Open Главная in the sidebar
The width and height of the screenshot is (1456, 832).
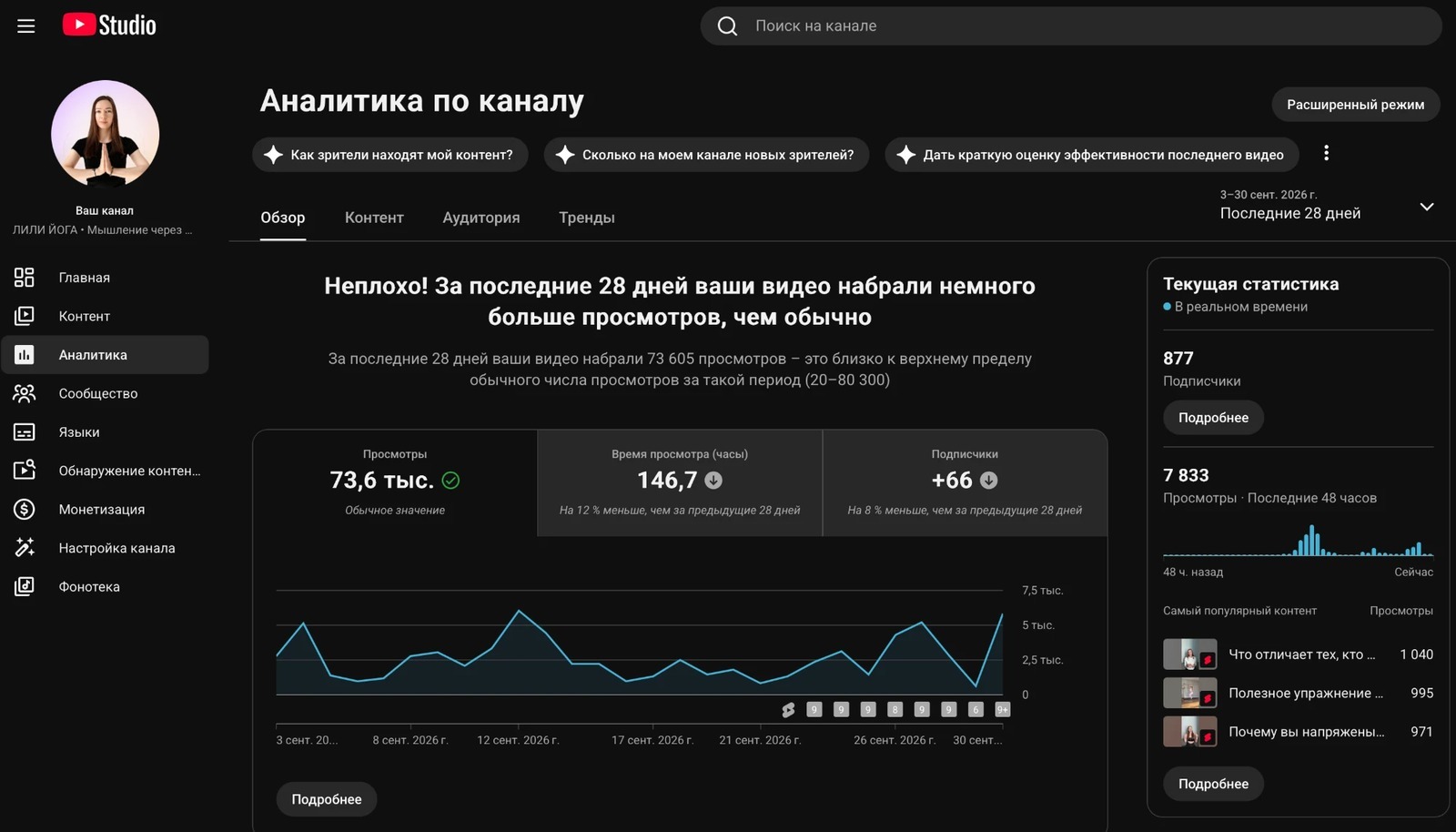pos(105,278)
